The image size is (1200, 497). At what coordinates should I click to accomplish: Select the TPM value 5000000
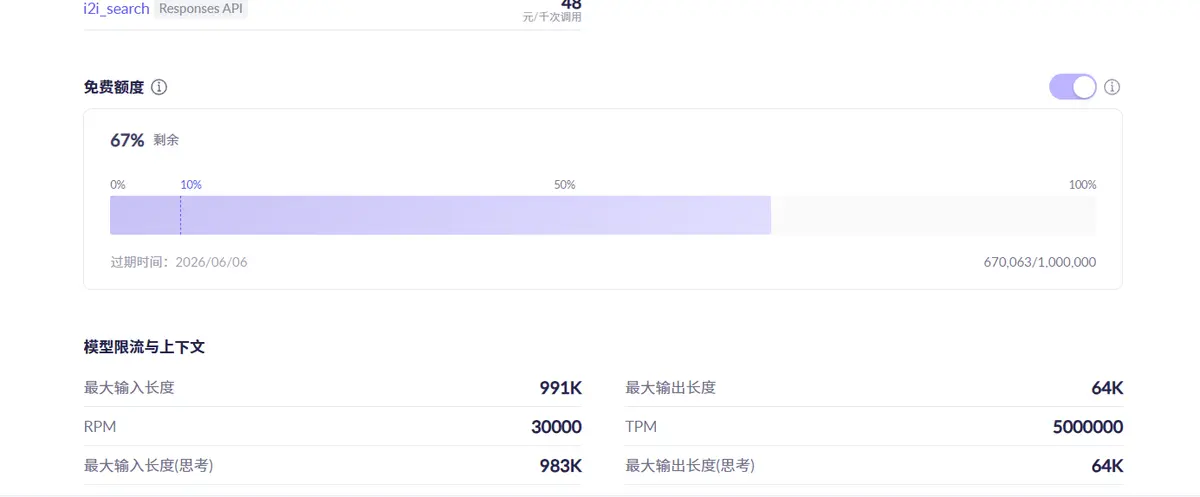[x=1088, y=427]
